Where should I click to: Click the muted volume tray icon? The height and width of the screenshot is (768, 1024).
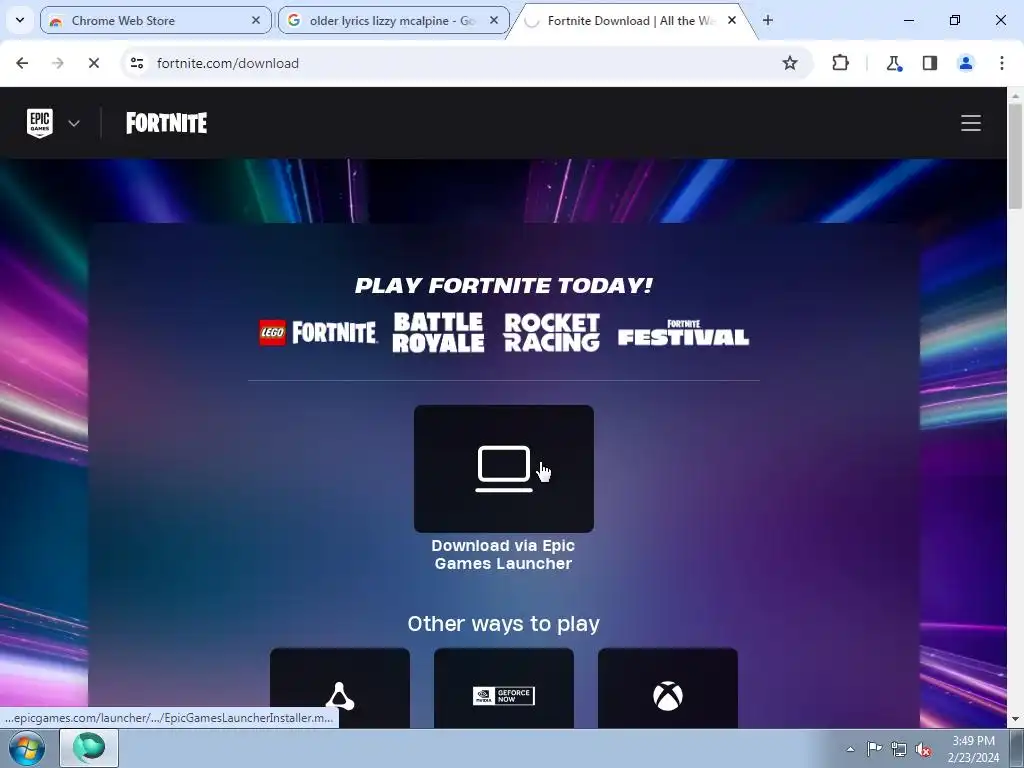[x=923, y=749]
